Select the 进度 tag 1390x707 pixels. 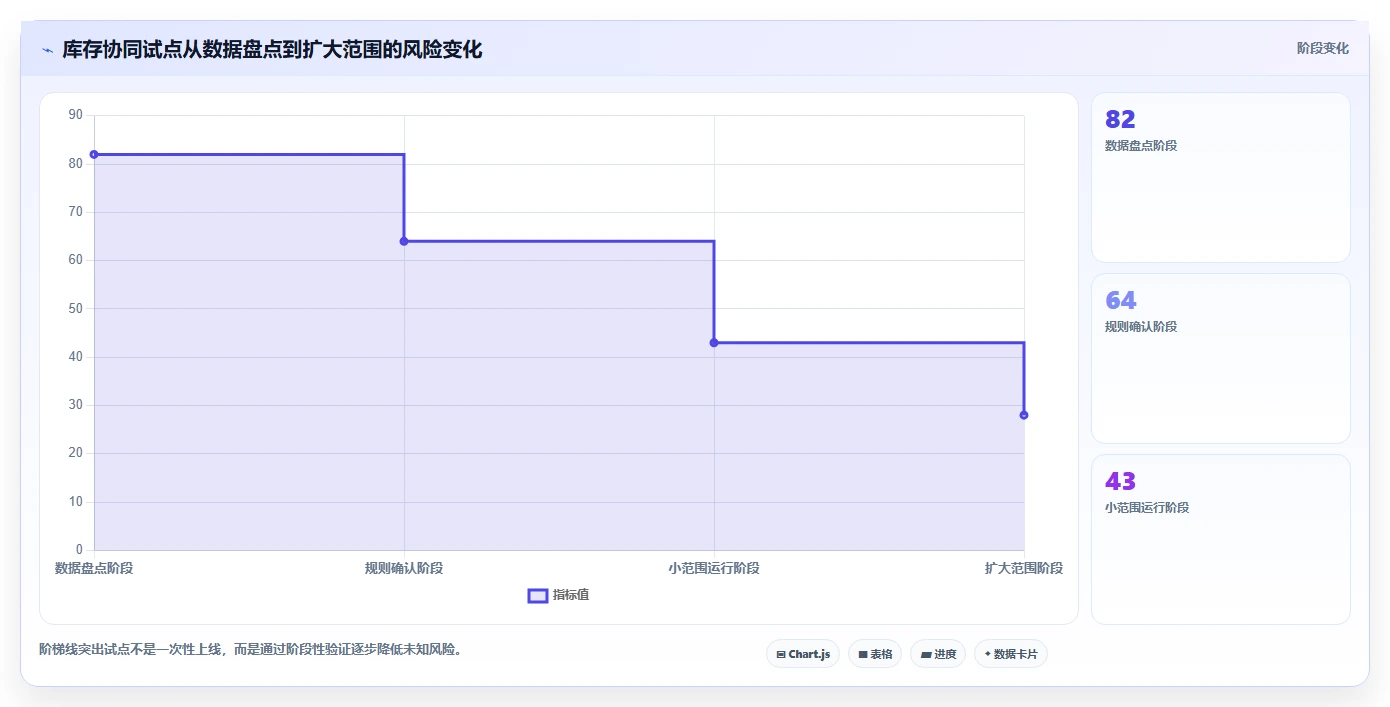pos(938,654)
